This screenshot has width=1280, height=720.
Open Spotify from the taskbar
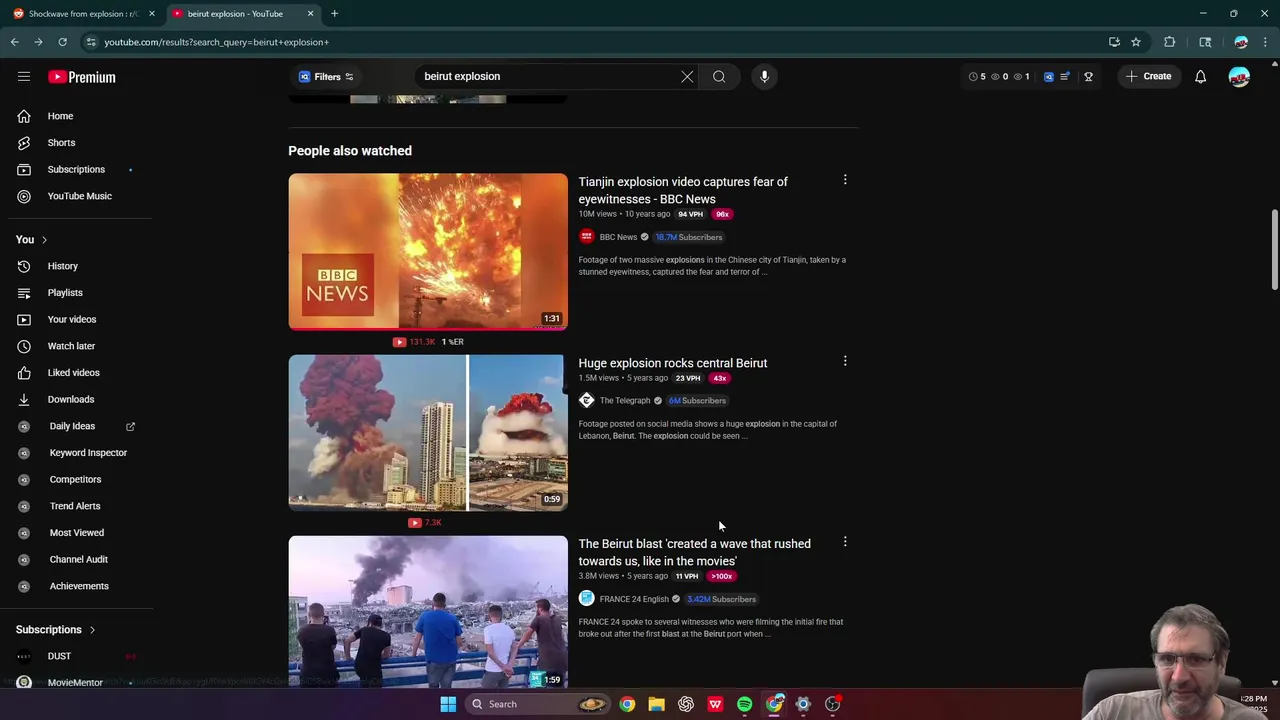pos(745,704)
